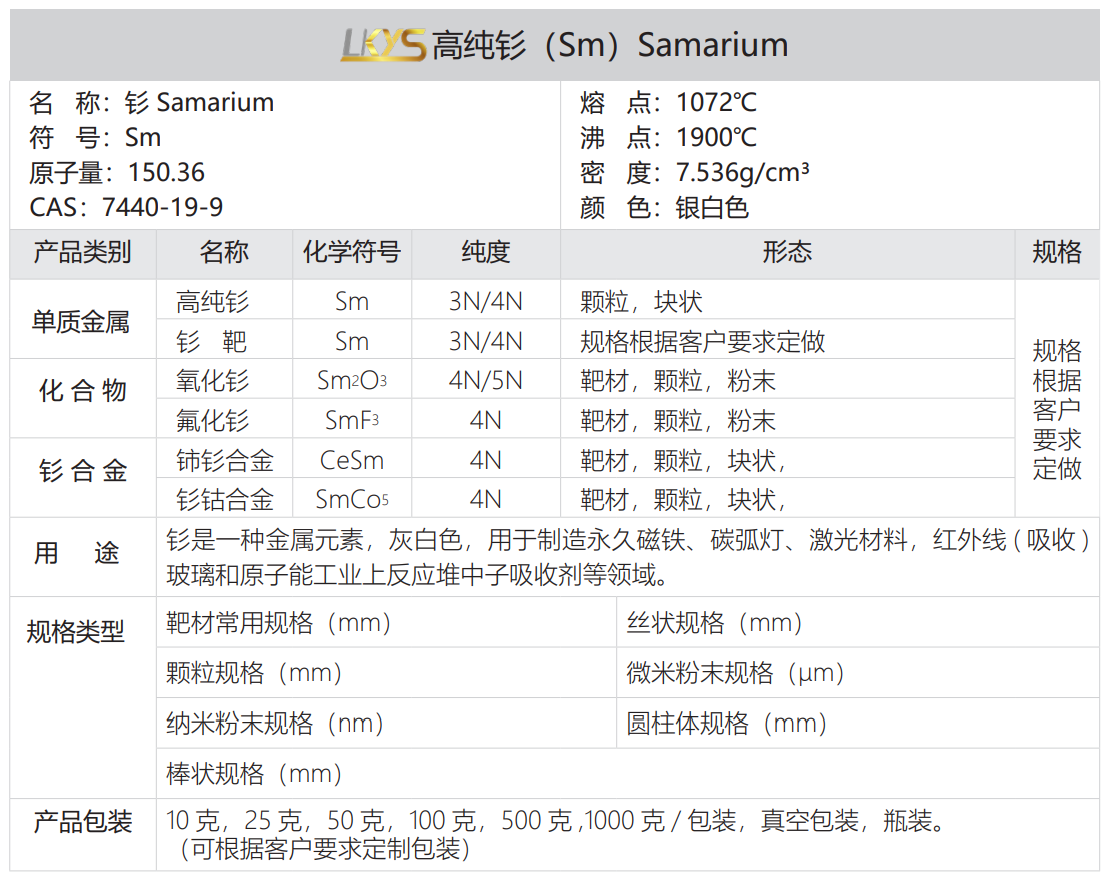
Task: Click the title text 高纯钐（Sm）Samarium
Action: tap(609, 45)
